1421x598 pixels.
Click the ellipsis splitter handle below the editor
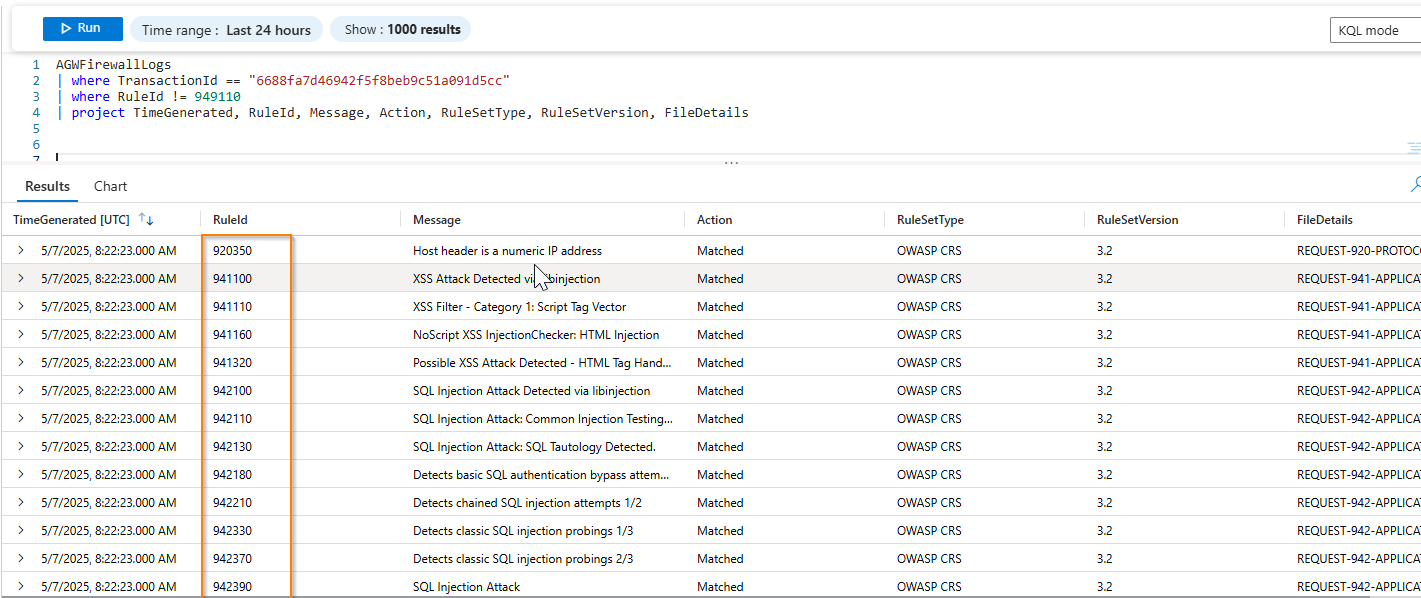(731, 162)
